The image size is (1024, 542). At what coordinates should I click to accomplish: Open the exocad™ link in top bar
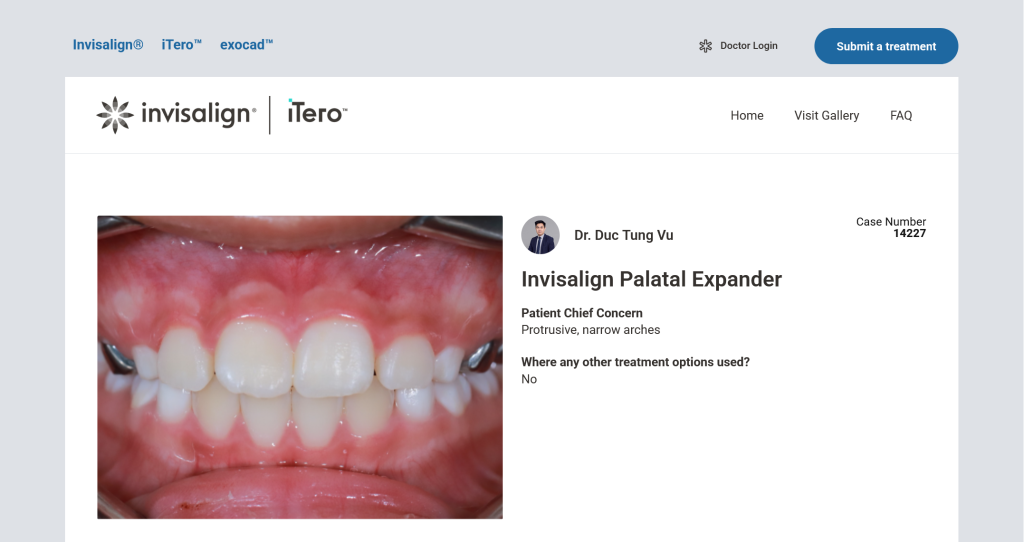247,45
